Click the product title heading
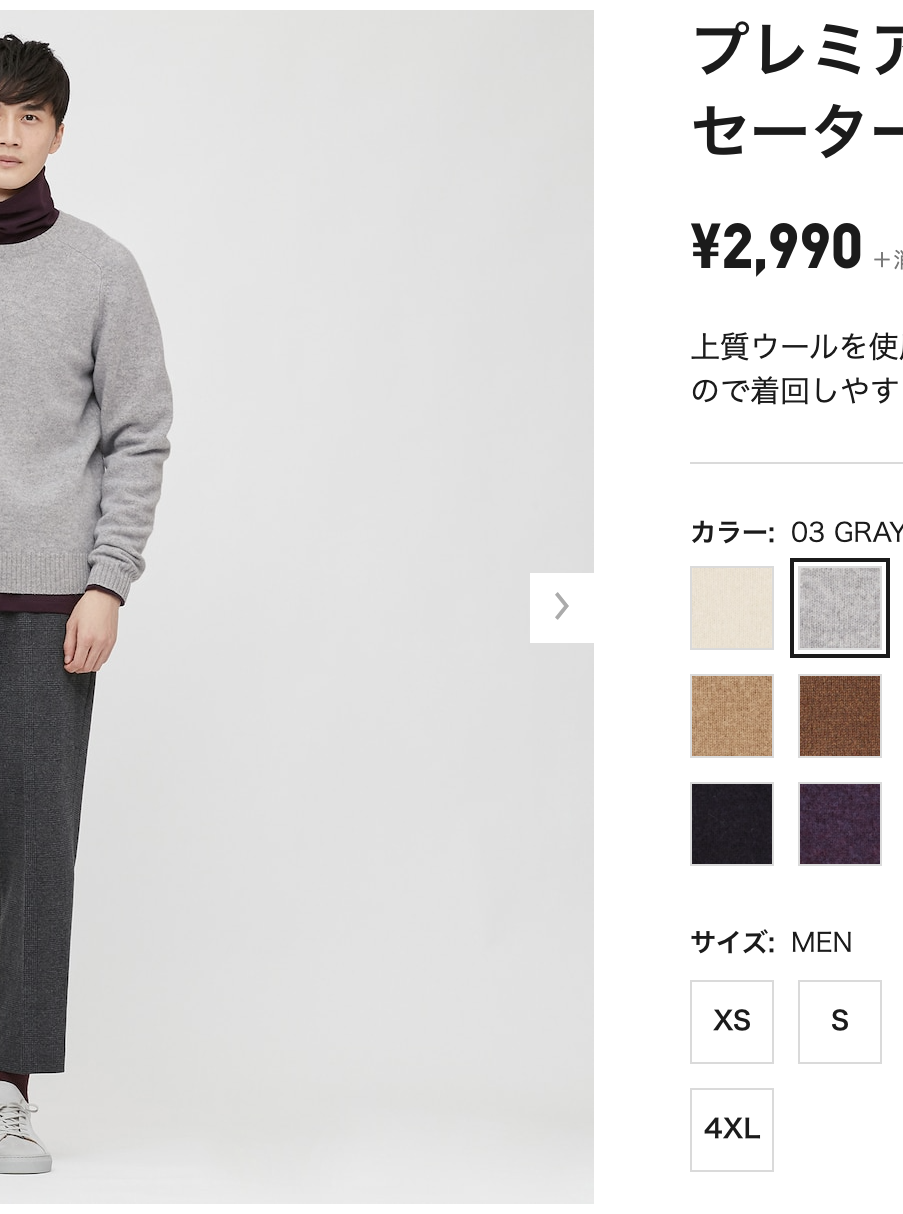Image resolution: width=903 pixels, height=1214 pixels. point(797,90)
